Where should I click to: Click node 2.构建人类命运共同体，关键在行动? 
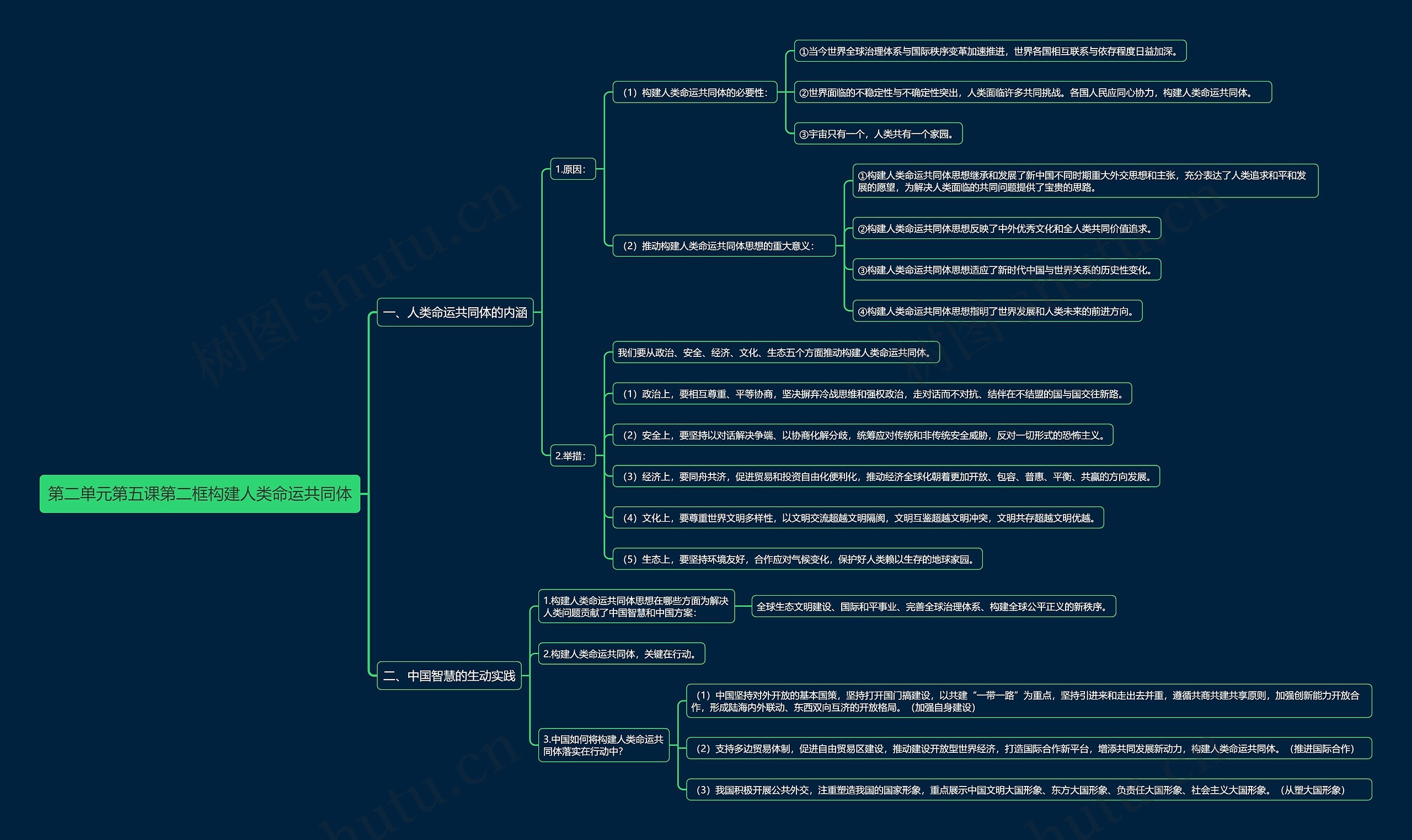click(x=621, y=653)
